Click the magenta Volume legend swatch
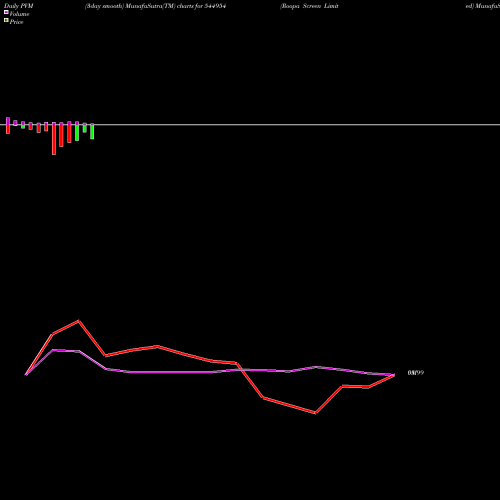 click(6, 12)
